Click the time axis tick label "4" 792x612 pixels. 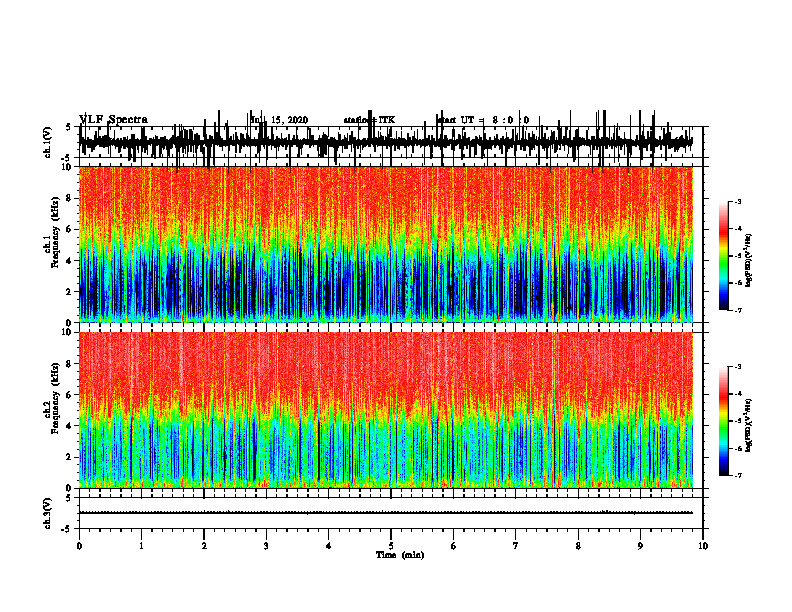329,546
